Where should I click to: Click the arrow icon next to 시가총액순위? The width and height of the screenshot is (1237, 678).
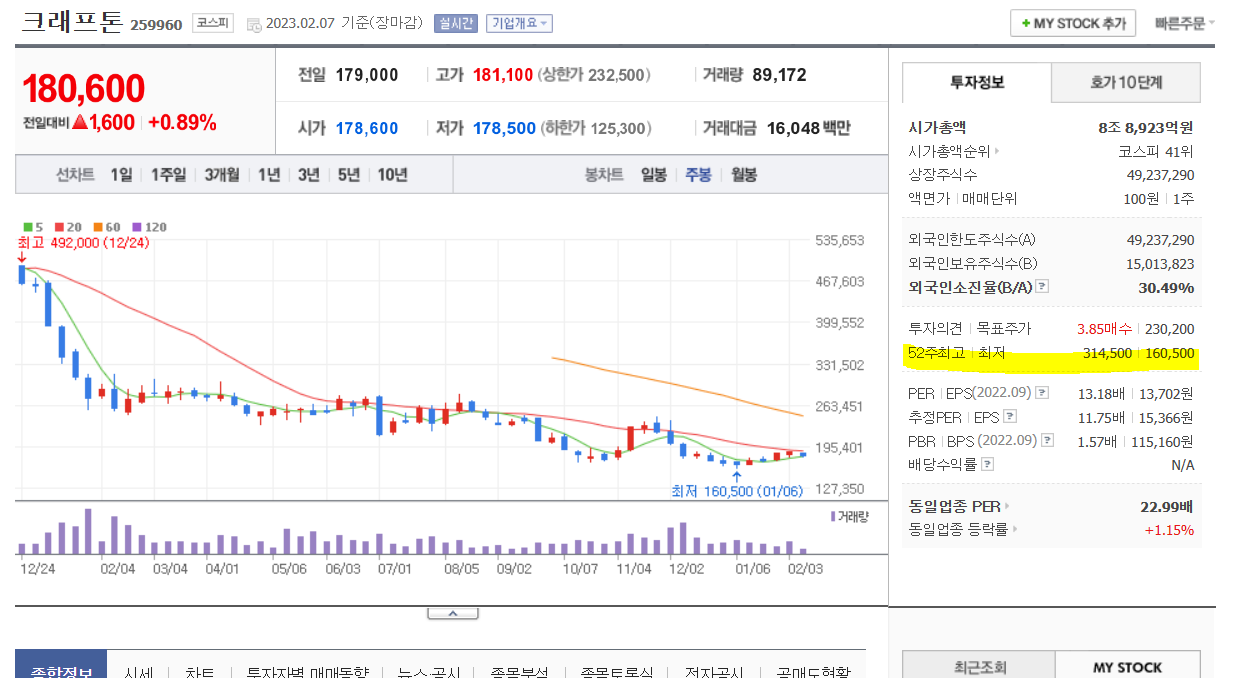(x=996, y=152)
